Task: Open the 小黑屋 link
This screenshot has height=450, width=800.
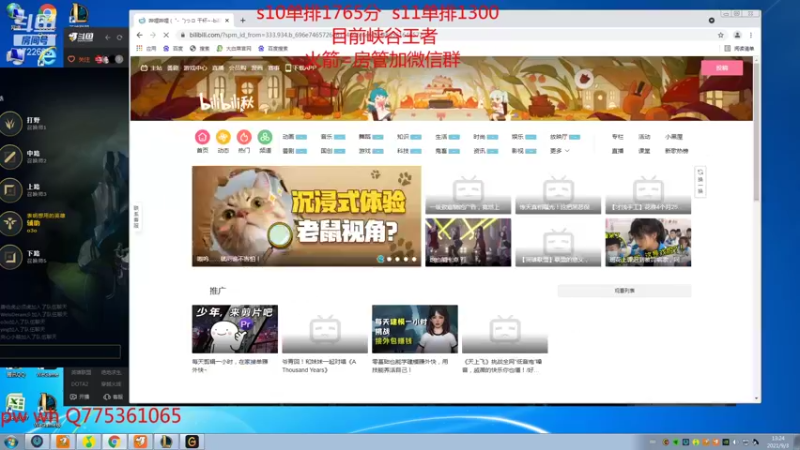Action: tap(673, 137)
